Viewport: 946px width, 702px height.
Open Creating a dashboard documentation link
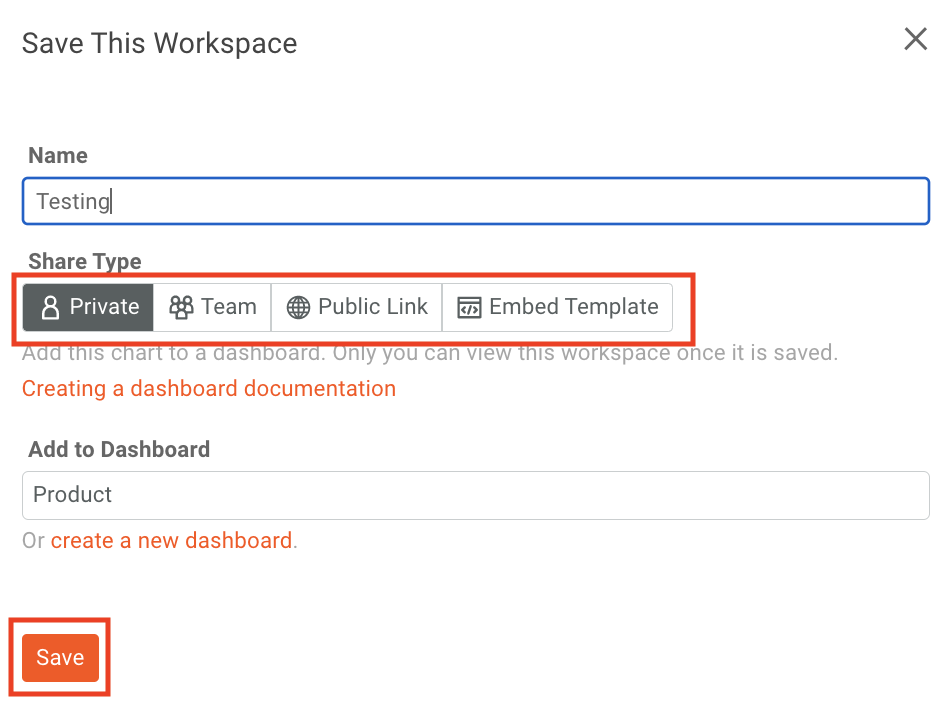(209, 388)
